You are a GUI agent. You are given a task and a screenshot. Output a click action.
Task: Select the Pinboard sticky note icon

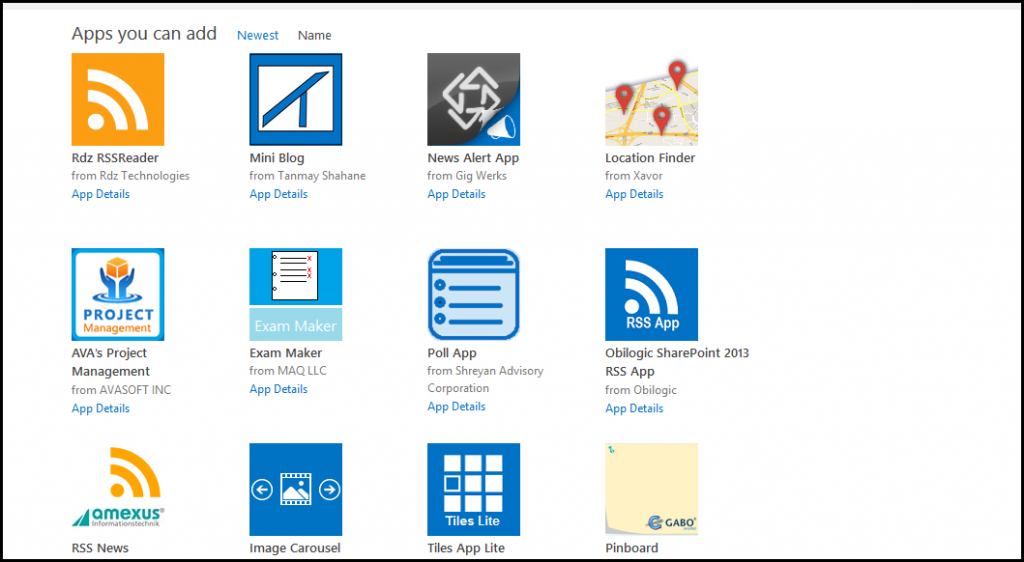[651, 490]
